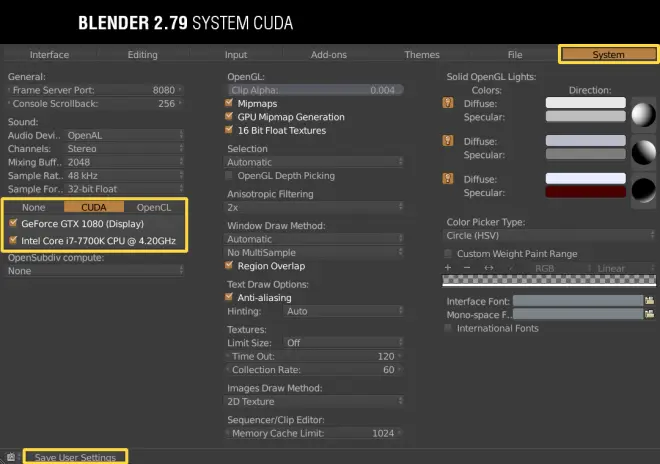Switch to the Themes tab
Screen dimensions: 660x464
coord(422,55)
